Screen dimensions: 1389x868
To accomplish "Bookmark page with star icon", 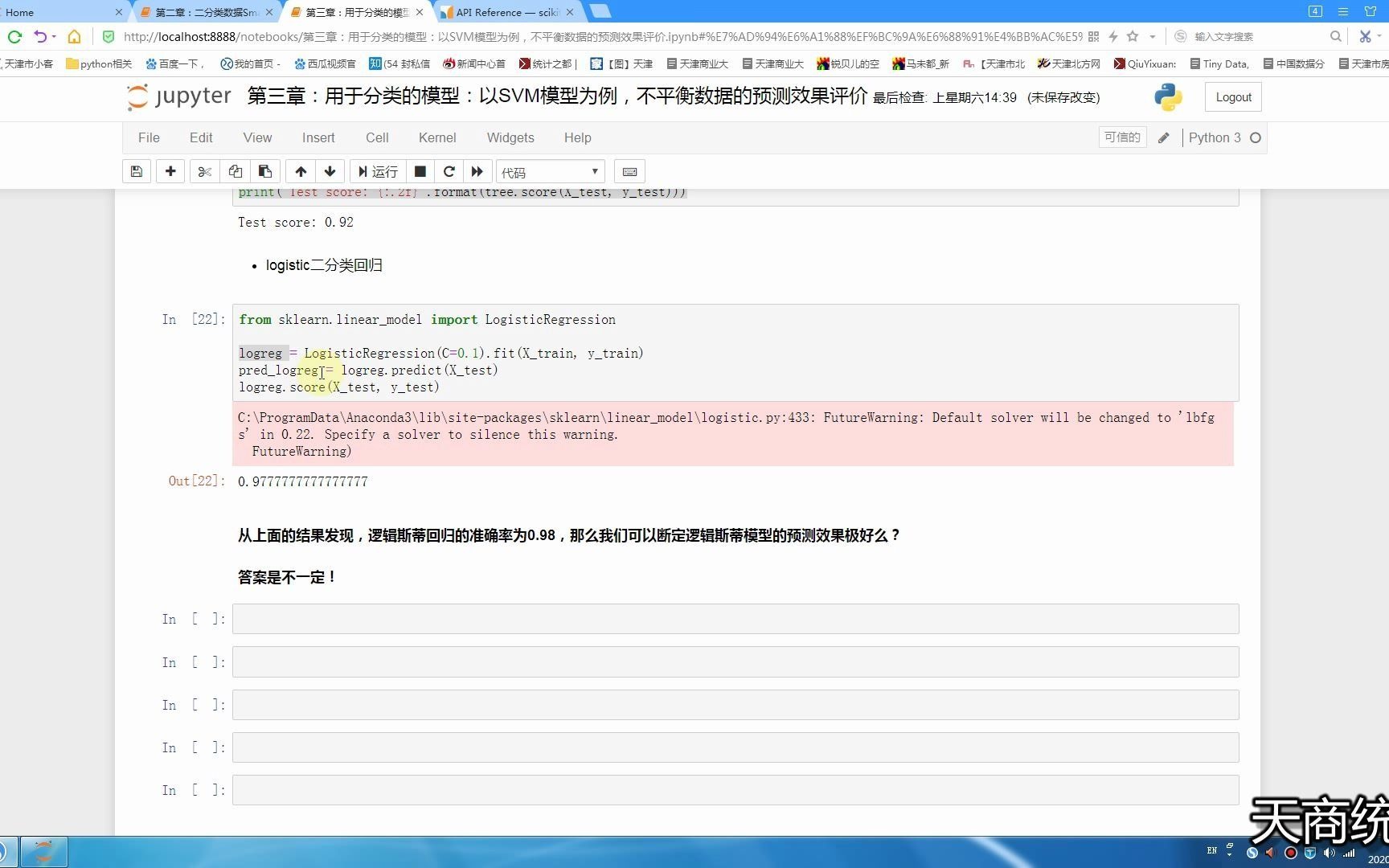I will point(1133,36).
